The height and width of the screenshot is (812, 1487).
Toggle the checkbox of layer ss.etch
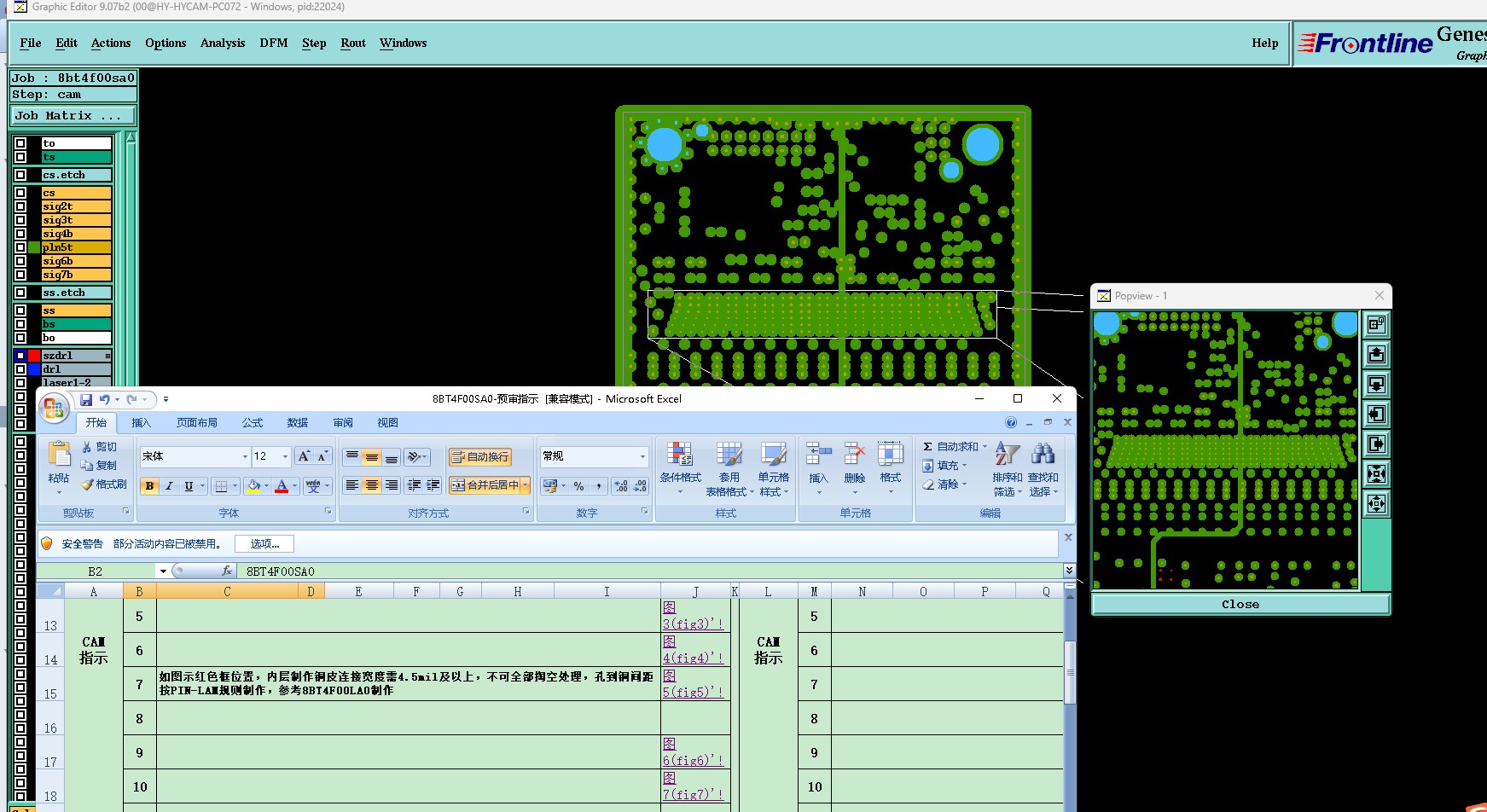click(20, 293)
